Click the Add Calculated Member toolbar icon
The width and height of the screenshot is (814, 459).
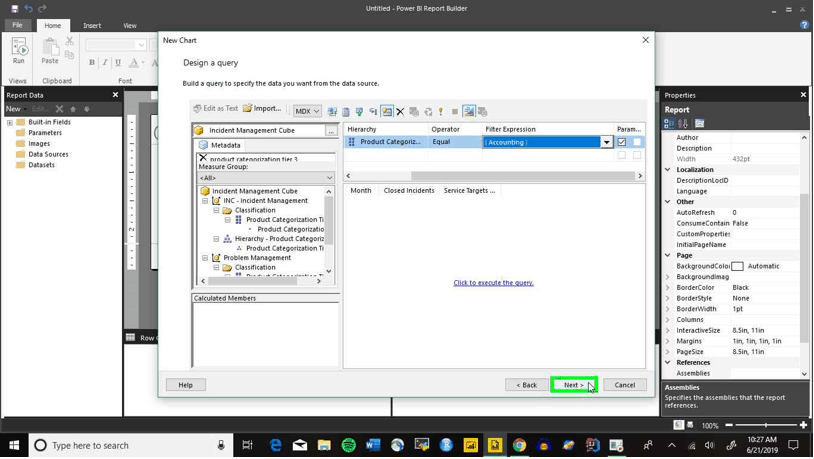click(346, 112)
